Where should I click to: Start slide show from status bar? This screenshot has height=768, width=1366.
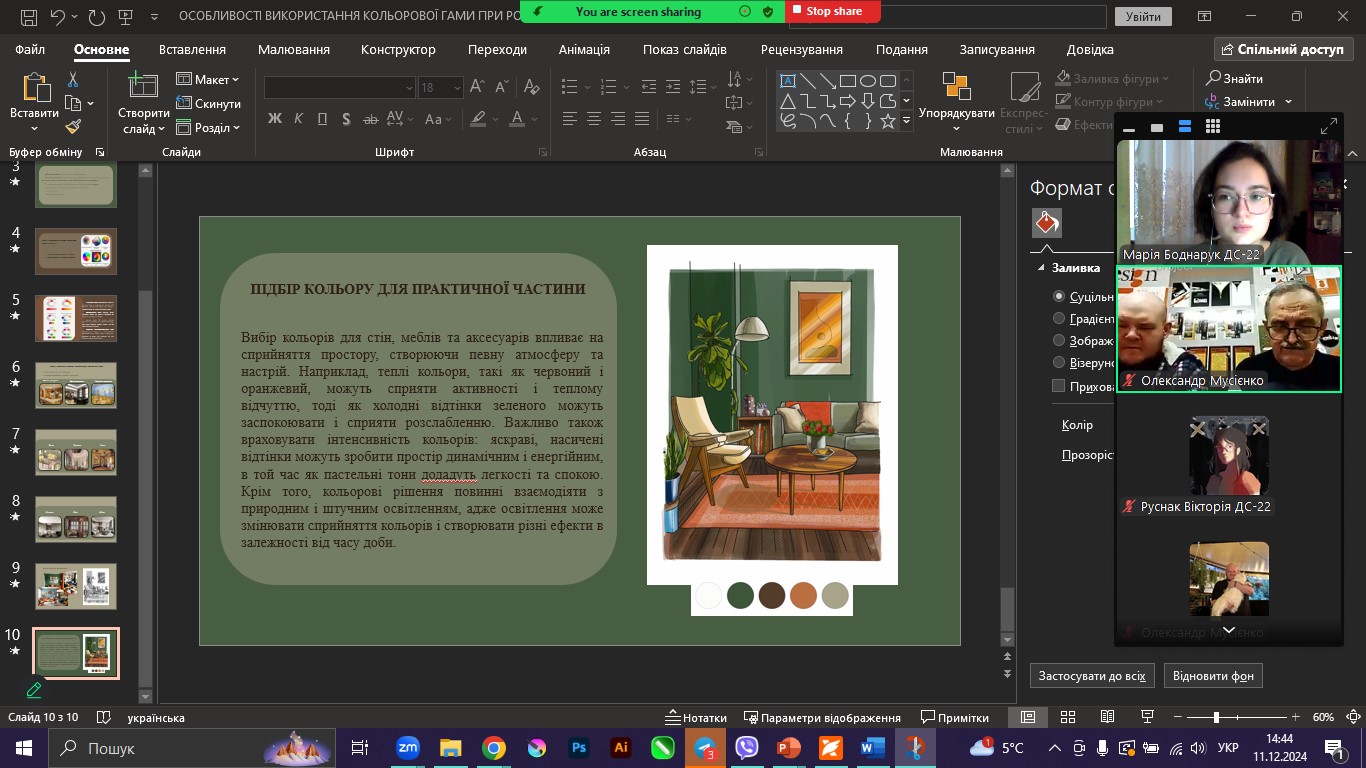tap(1147, 717)
